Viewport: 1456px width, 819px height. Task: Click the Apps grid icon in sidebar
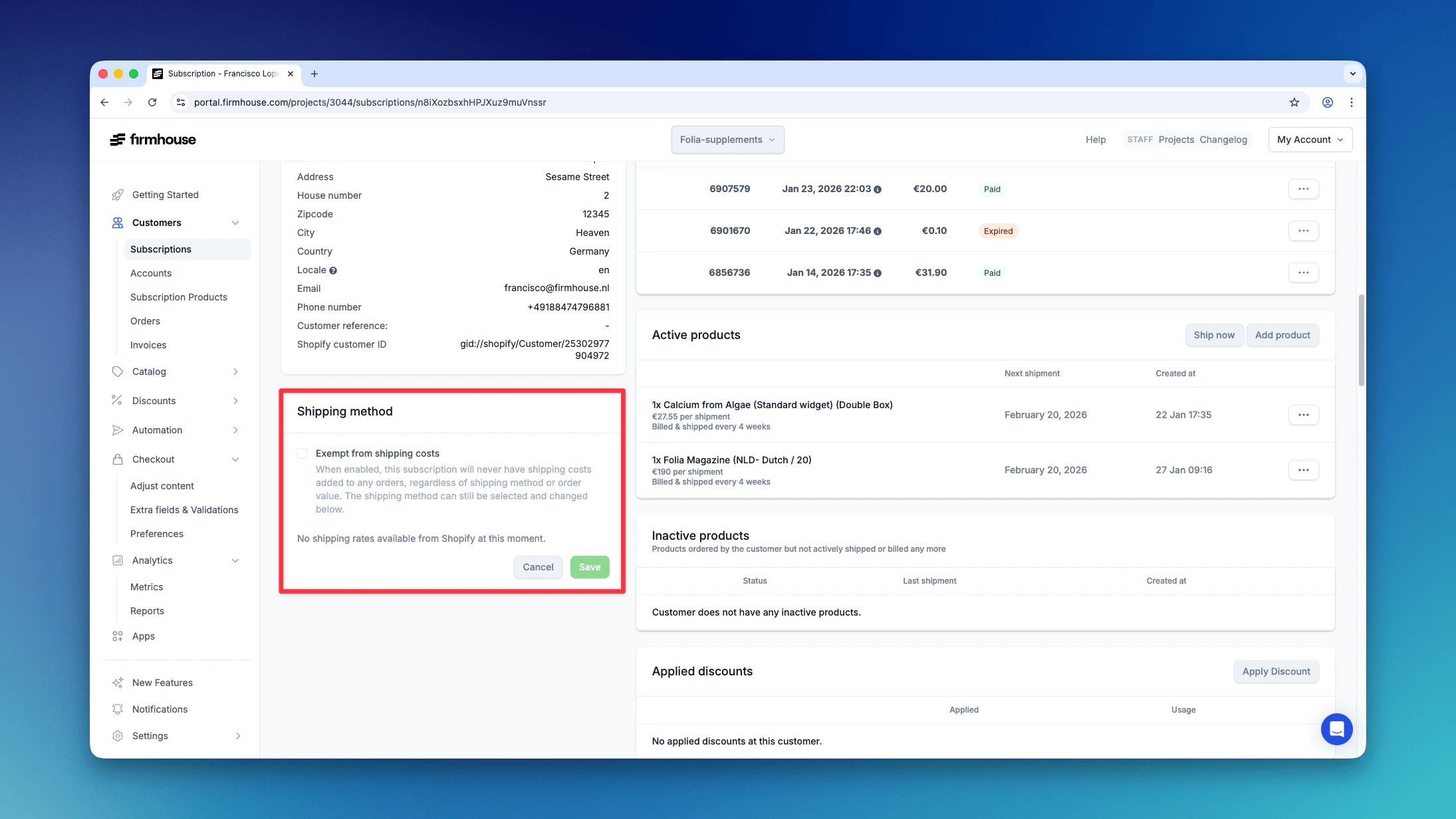click(118, 636)
